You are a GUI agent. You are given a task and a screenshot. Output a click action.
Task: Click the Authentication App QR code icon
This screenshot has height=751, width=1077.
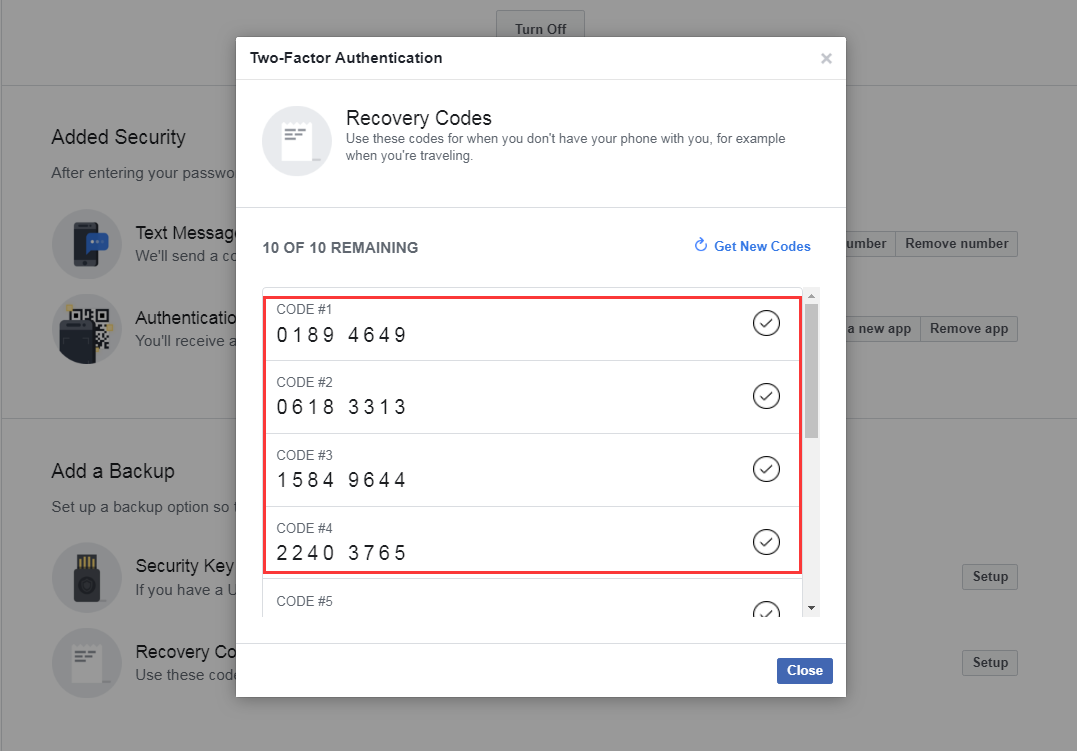click(x=87, y=329)
